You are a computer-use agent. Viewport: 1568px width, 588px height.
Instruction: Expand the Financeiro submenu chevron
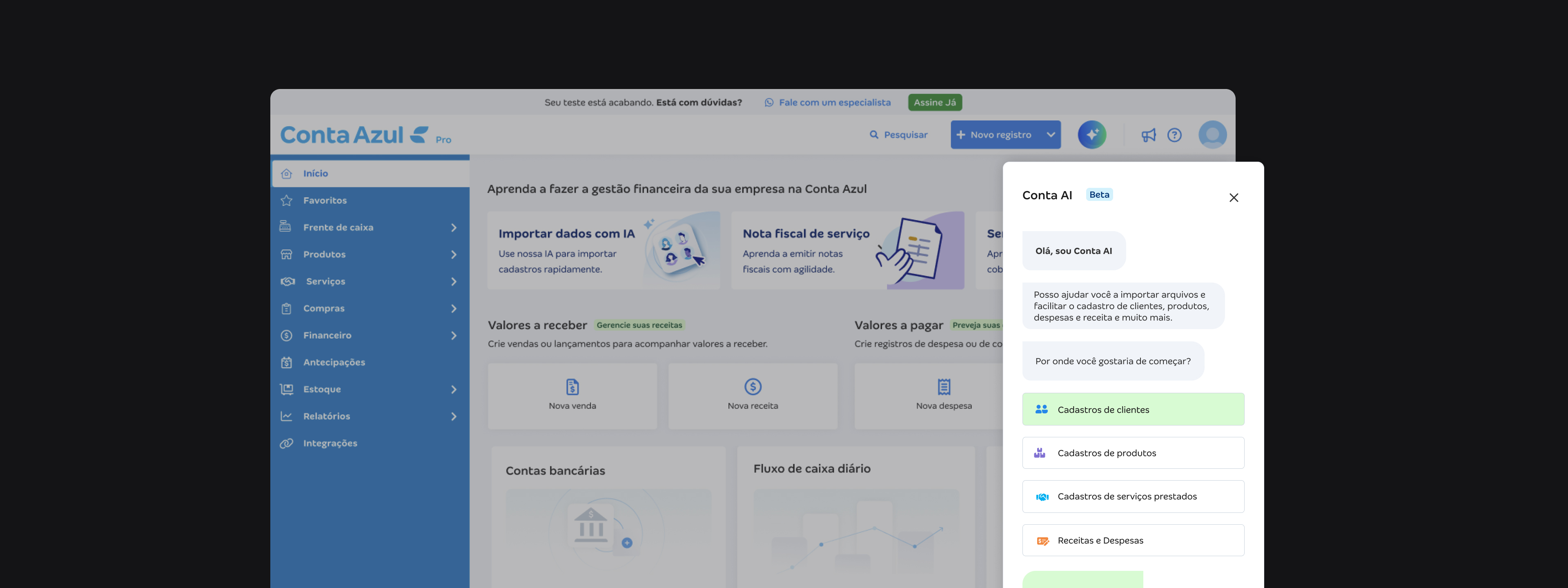[x=454, y=335]
